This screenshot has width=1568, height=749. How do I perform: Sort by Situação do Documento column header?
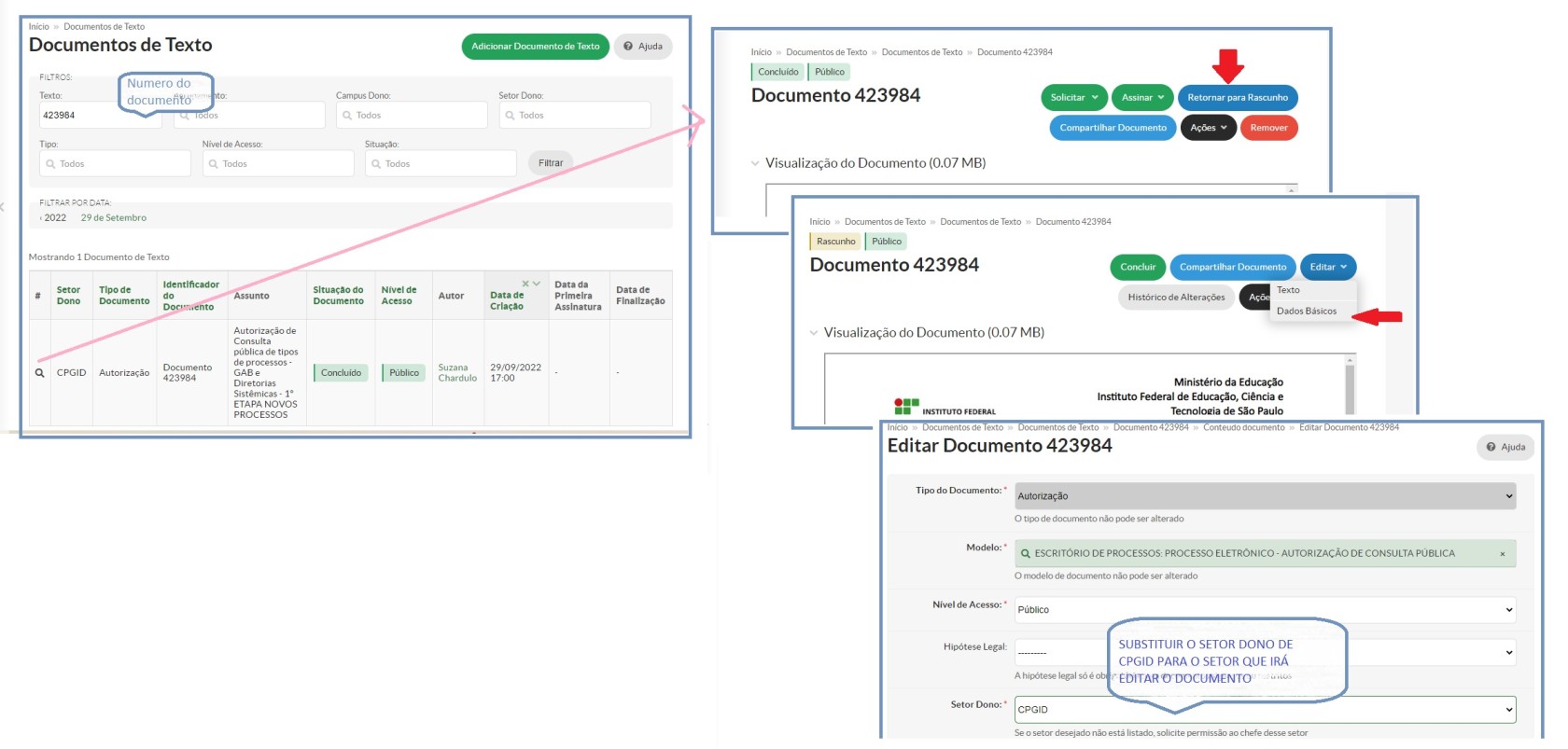tap(338, 296)
